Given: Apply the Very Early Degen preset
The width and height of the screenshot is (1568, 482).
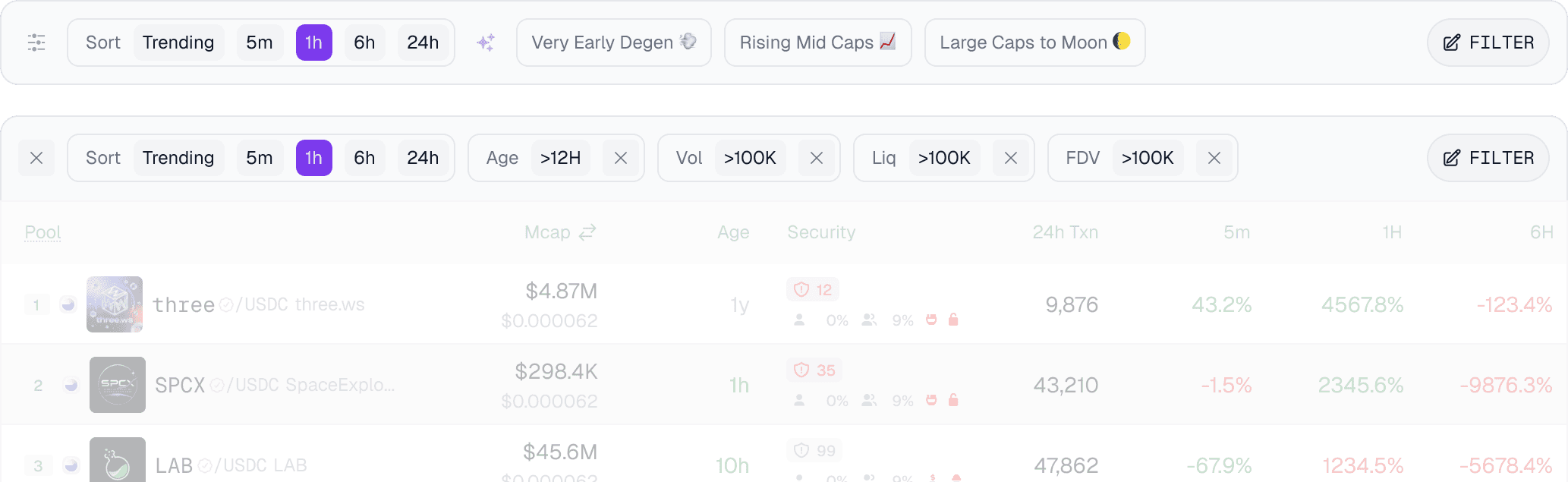Looking at the screenshot, I should (614, 43).
